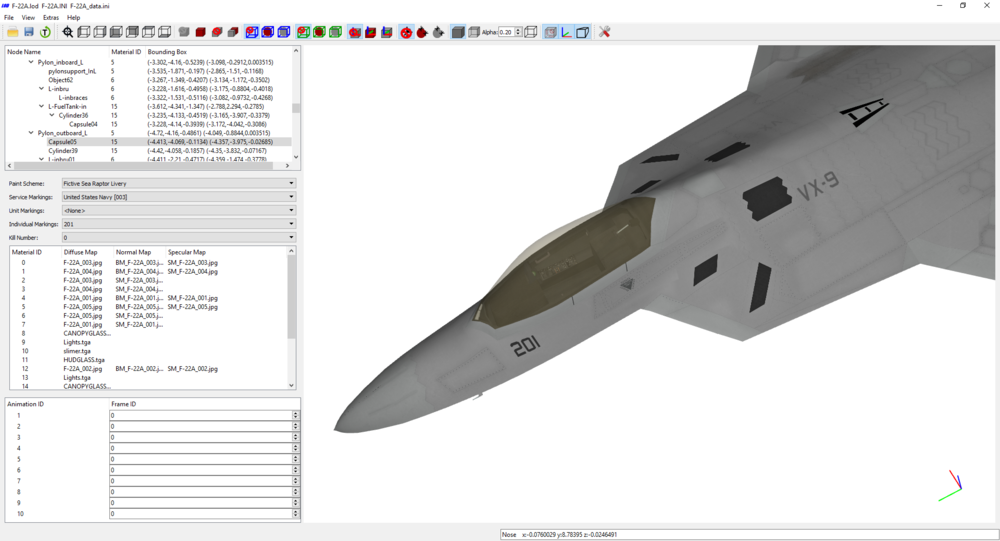Click the Frame ID field for animation 5

[201, 459]
